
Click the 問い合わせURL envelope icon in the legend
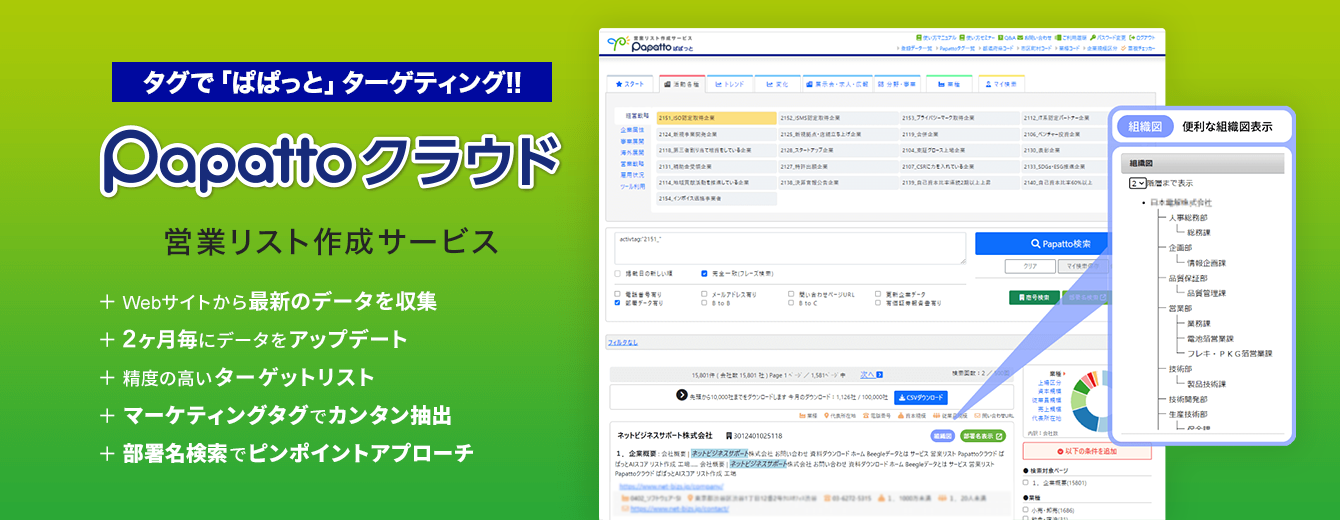976,415
